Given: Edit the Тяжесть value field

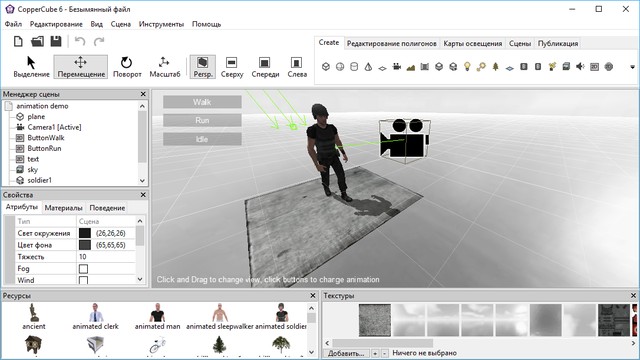Looking at the screenshot, I should coord(106,257).
